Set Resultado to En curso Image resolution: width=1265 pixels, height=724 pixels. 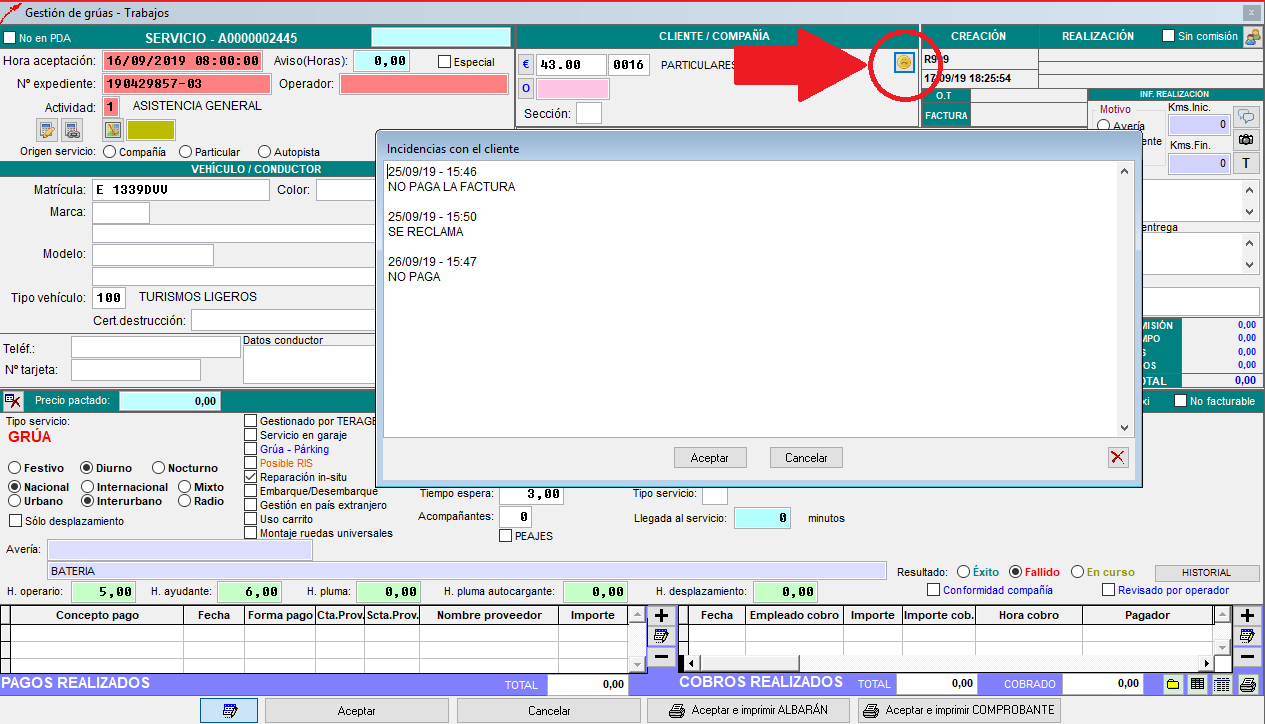1077,572
